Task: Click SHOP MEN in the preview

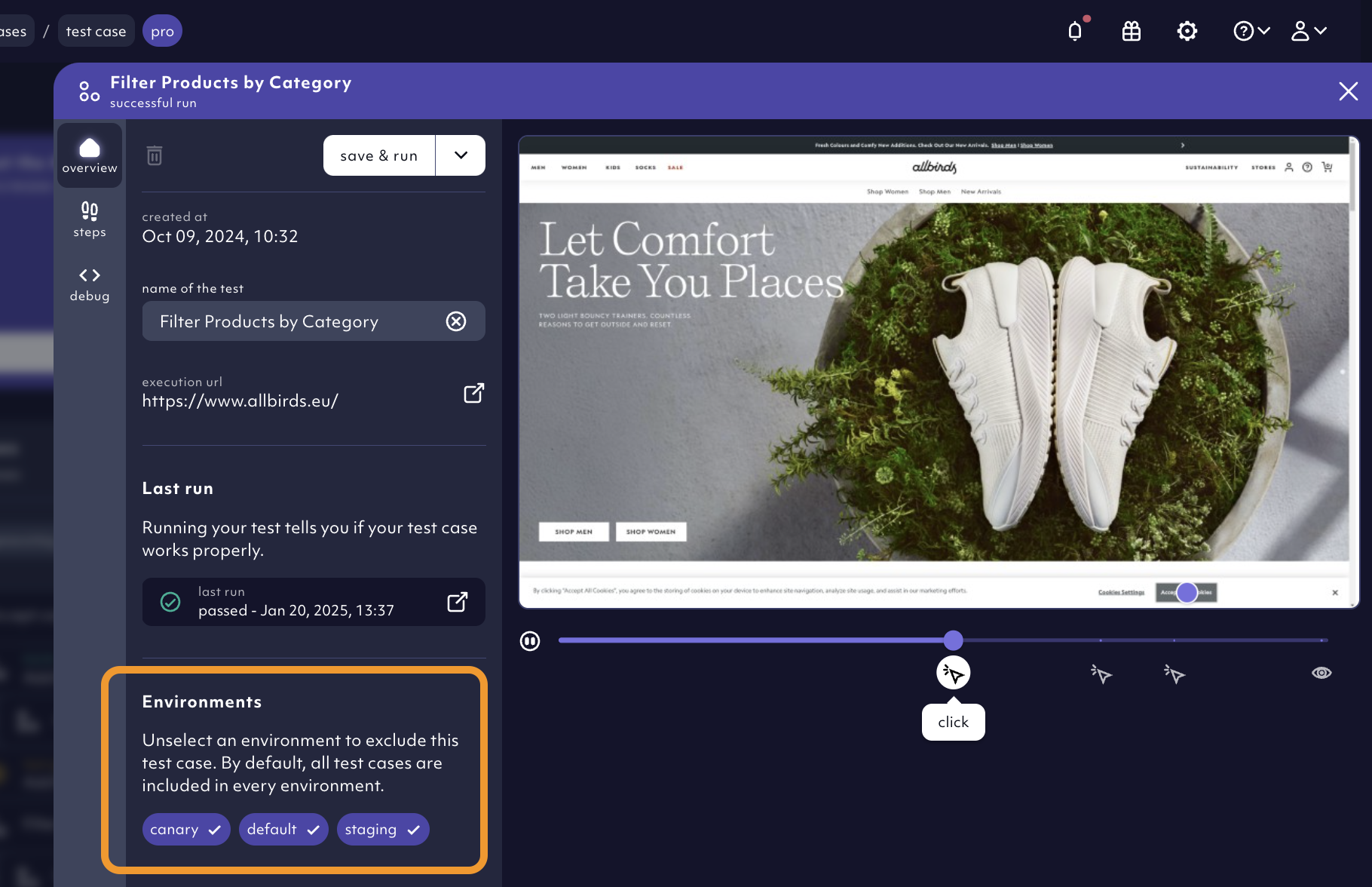Action: [x=574, y=532]
